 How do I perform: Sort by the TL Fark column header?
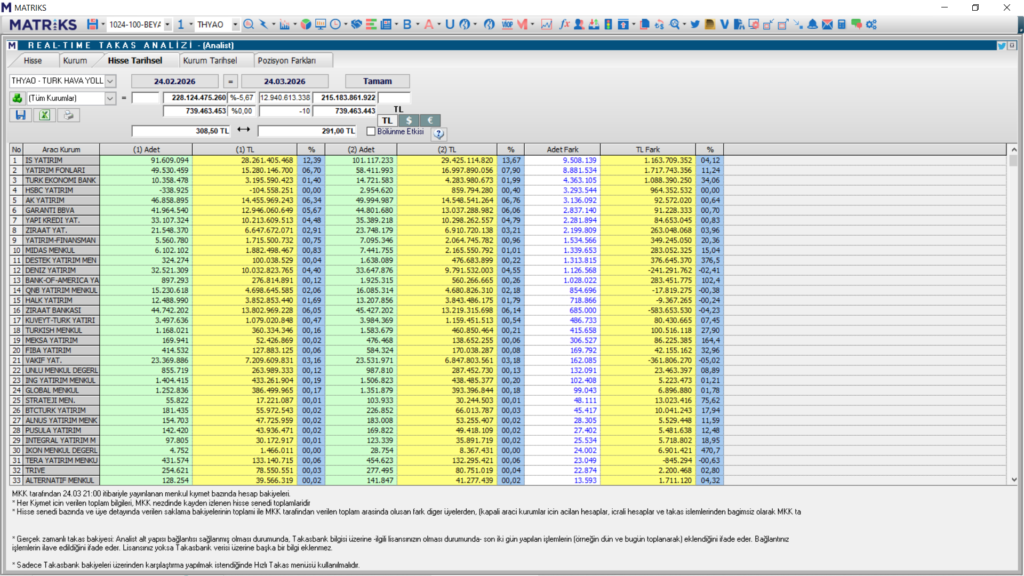point(648,150)
